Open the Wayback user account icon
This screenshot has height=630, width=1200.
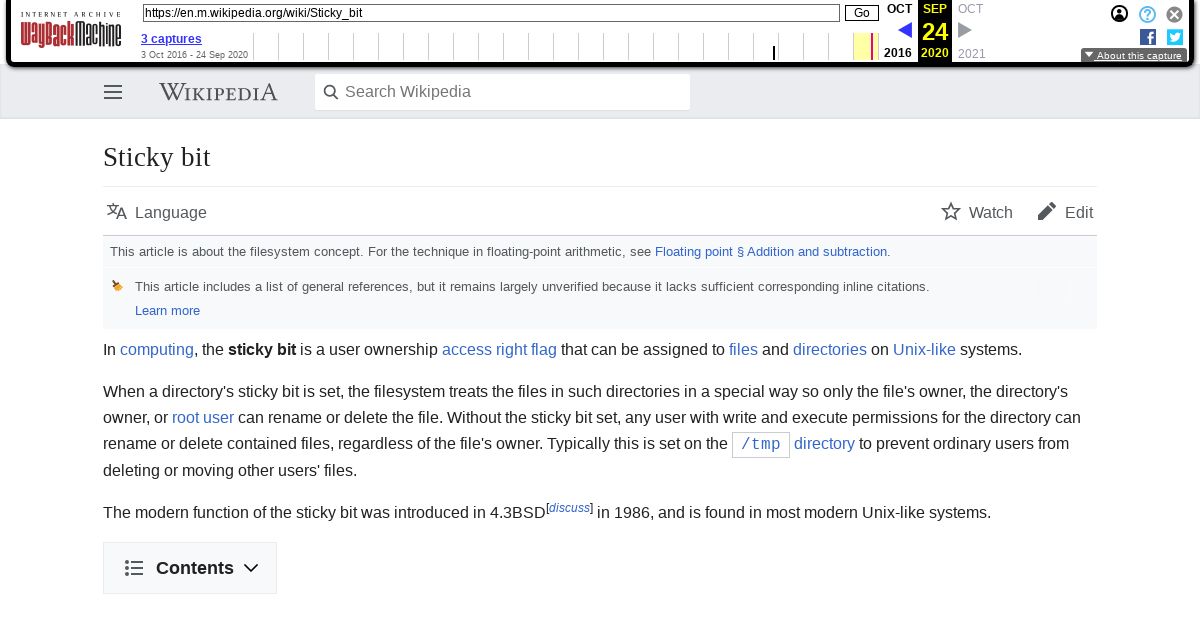(1120, 14)
